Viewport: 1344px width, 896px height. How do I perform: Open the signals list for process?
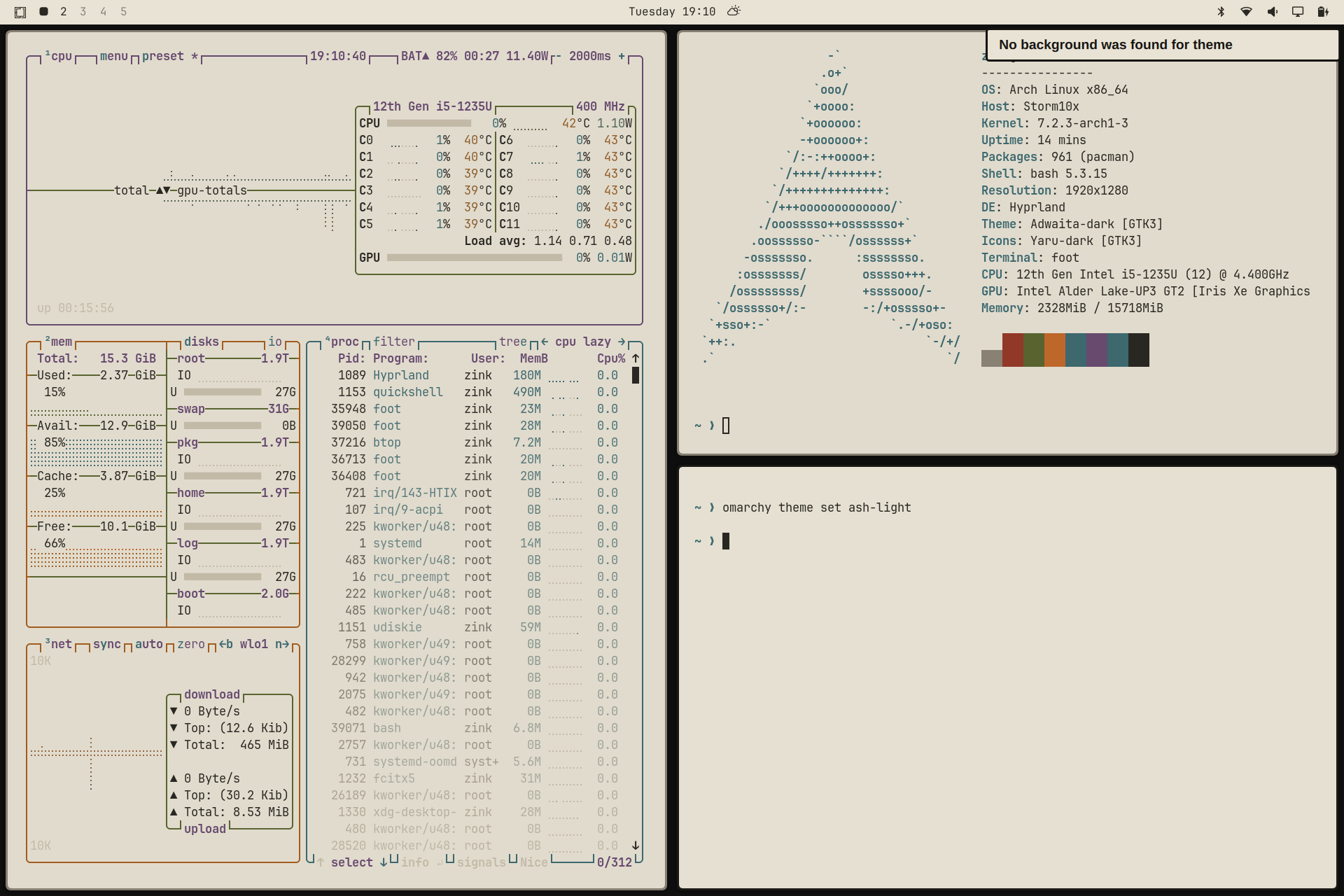[x=481, y=862]
